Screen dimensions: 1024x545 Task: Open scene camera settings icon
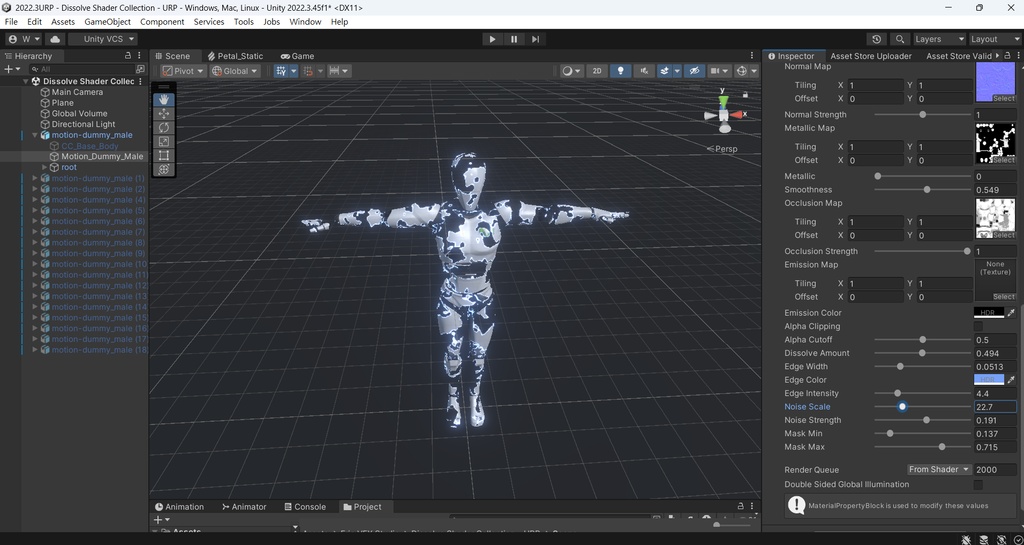click(714, 71)
